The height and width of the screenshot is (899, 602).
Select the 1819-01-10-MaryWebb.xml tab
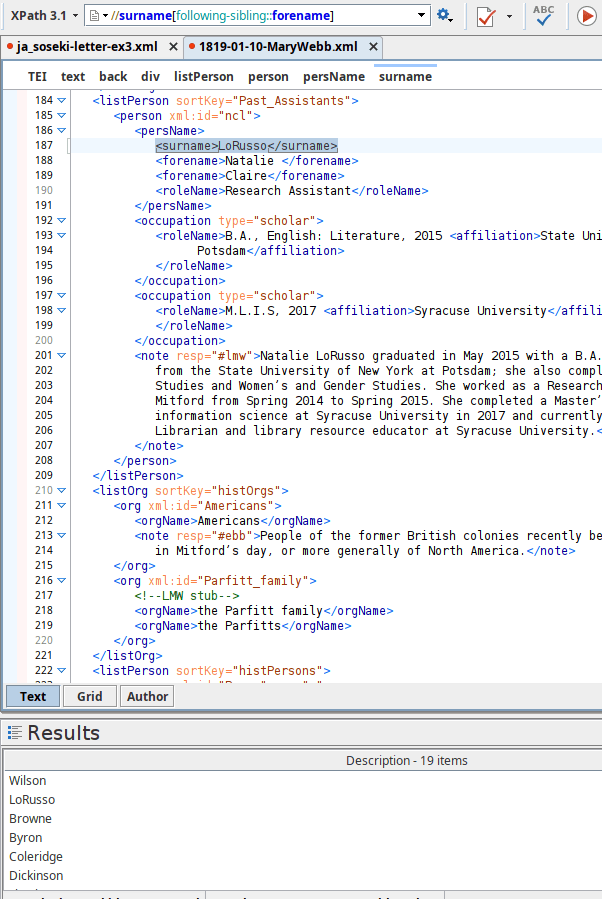pos(278,47)
